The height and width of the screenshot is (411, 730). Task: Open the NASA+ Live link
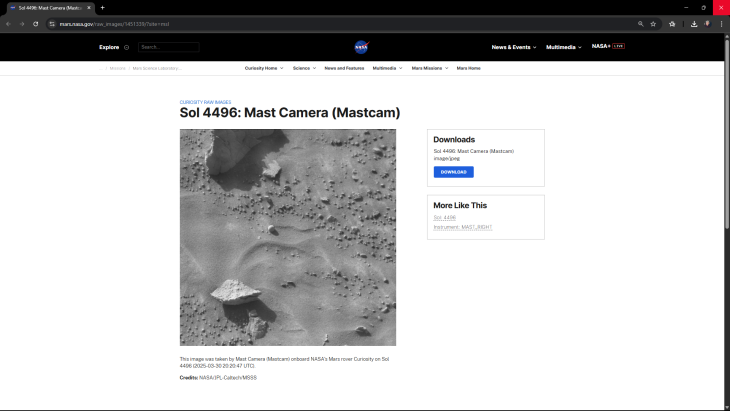tap(607, 46)
